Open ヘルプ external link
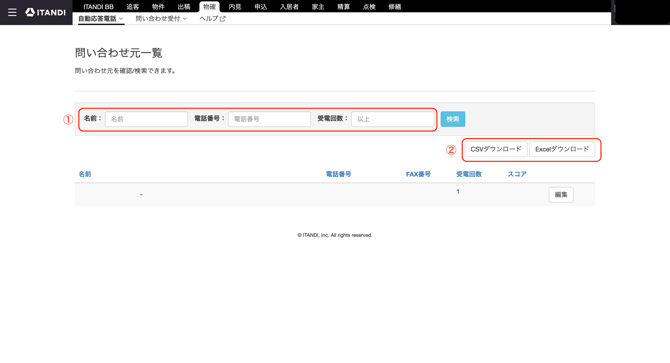Image resolution: width=670 pixels, height=363 pixels. 212,19
